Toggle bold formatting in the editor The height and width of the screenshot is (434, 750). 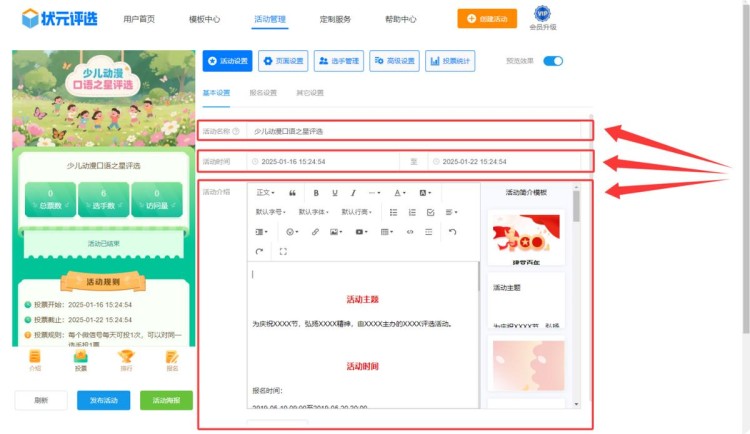coord(316,193)
